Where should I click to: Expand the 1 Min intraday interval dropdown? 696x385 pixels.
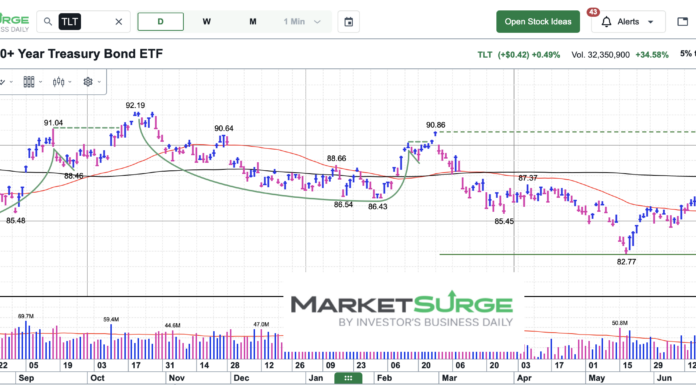coord(302,22)
